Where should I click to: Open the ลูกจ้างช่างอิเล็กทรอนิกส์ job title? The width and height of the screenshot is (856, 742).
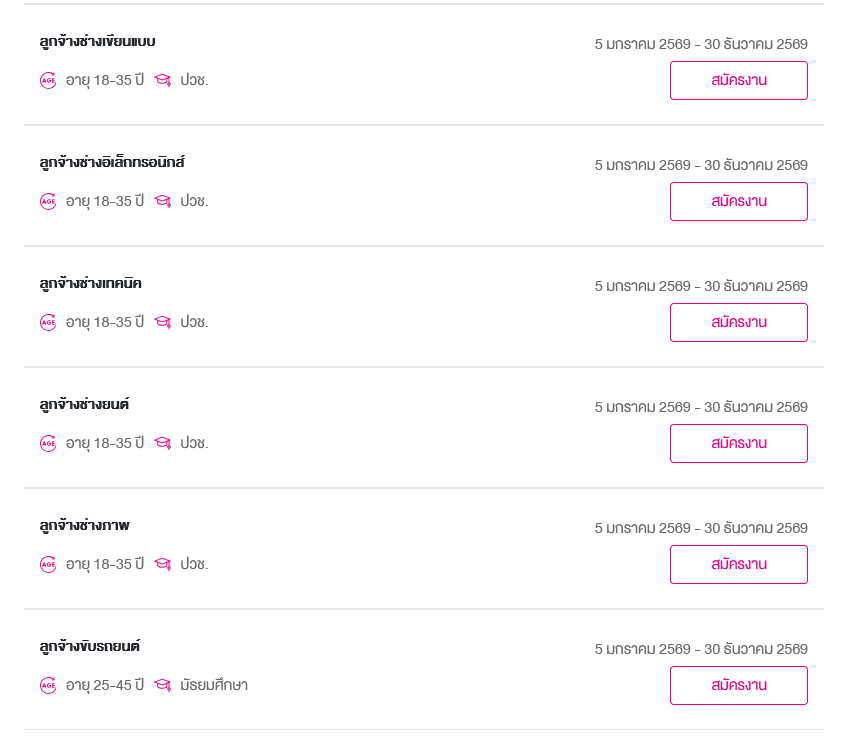click(112, 163)
